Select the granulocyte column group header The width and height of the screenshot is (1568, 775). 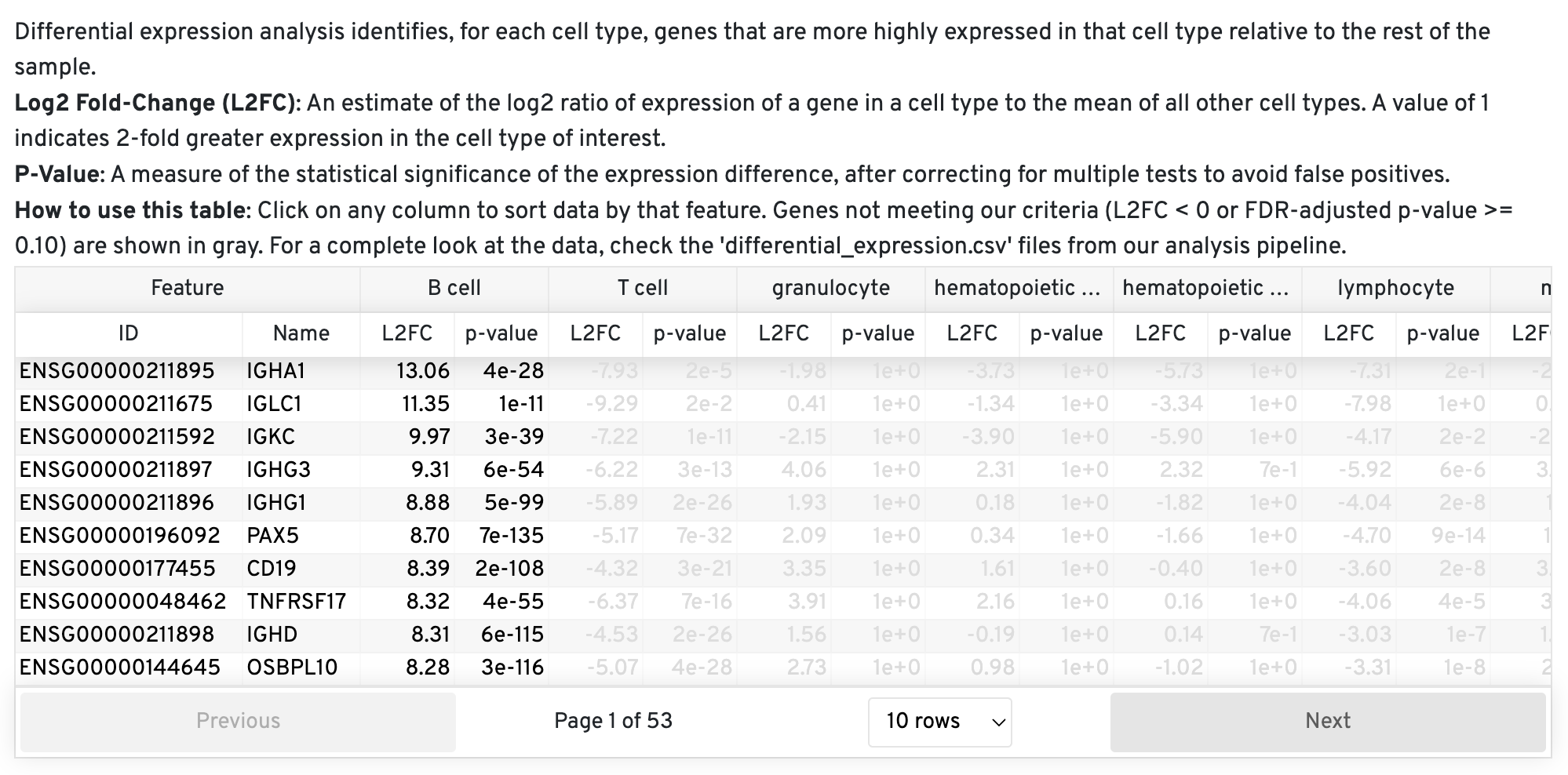(x=830, y=288)
